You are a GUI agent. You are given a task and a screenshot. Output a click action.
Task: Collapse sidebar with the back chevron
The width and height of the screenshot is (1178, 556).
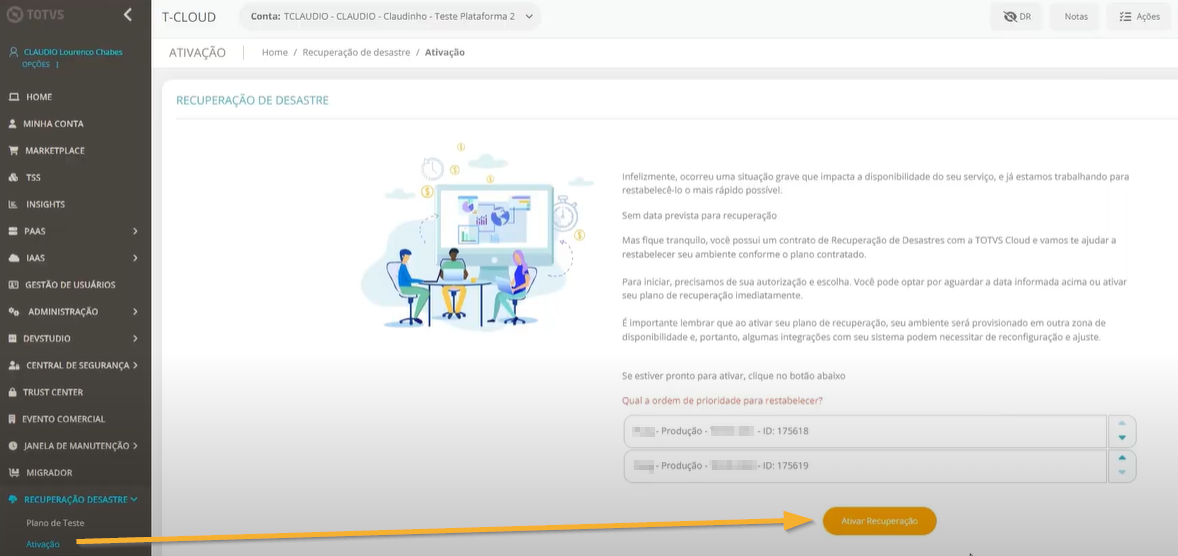coord(128,14)
